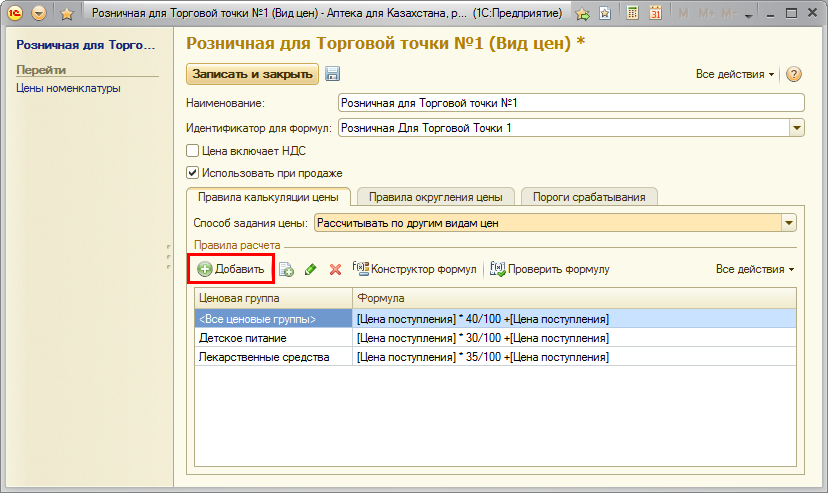
Task: Expand Идентификатор для формул dropdown arrow
Action: 797,127
